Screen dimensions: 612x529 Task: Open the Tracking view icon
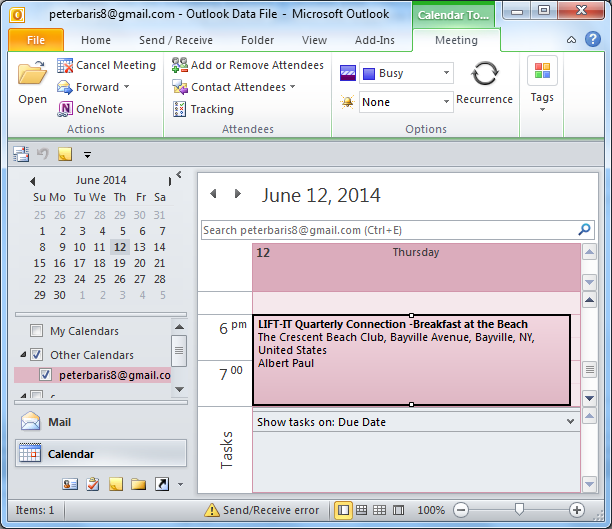[x=180, y=109]
